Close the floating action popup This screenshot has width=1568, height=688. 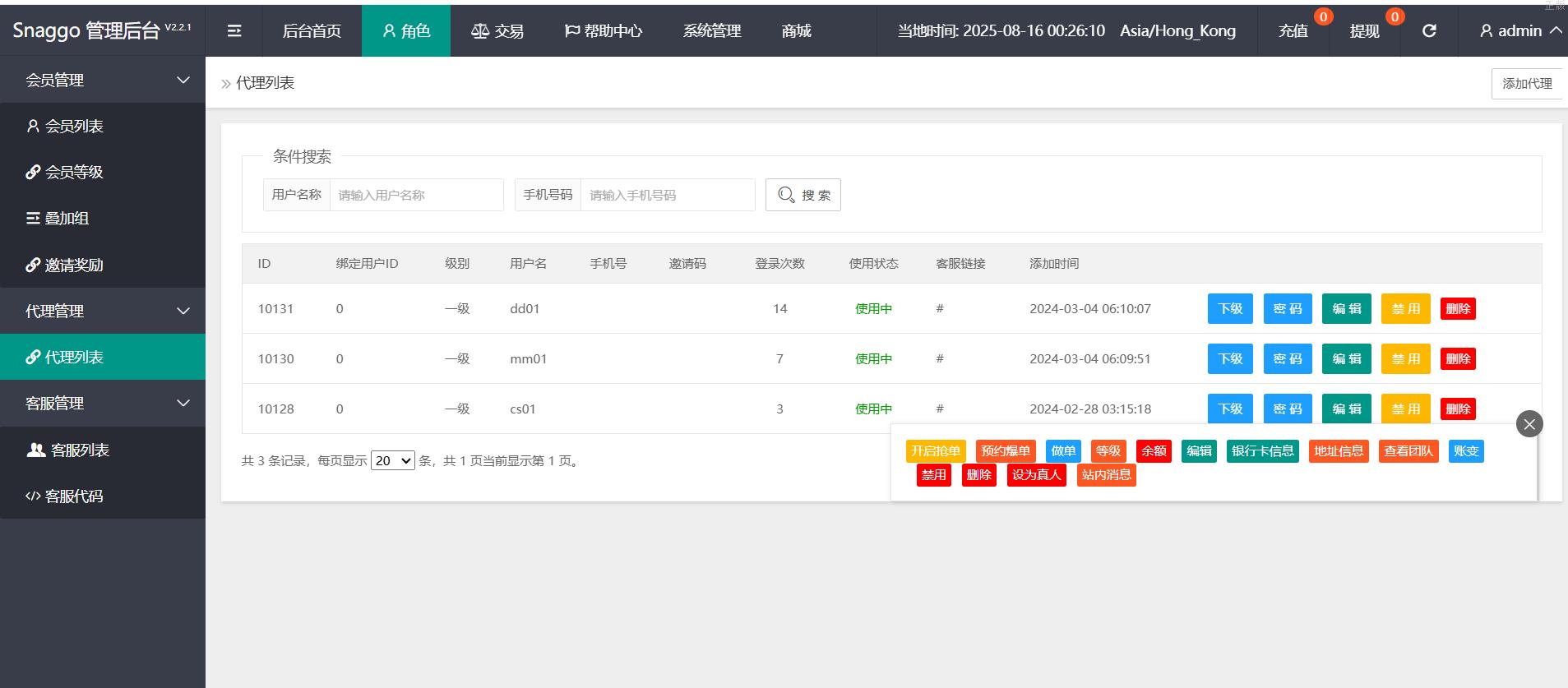[1529, 424]
